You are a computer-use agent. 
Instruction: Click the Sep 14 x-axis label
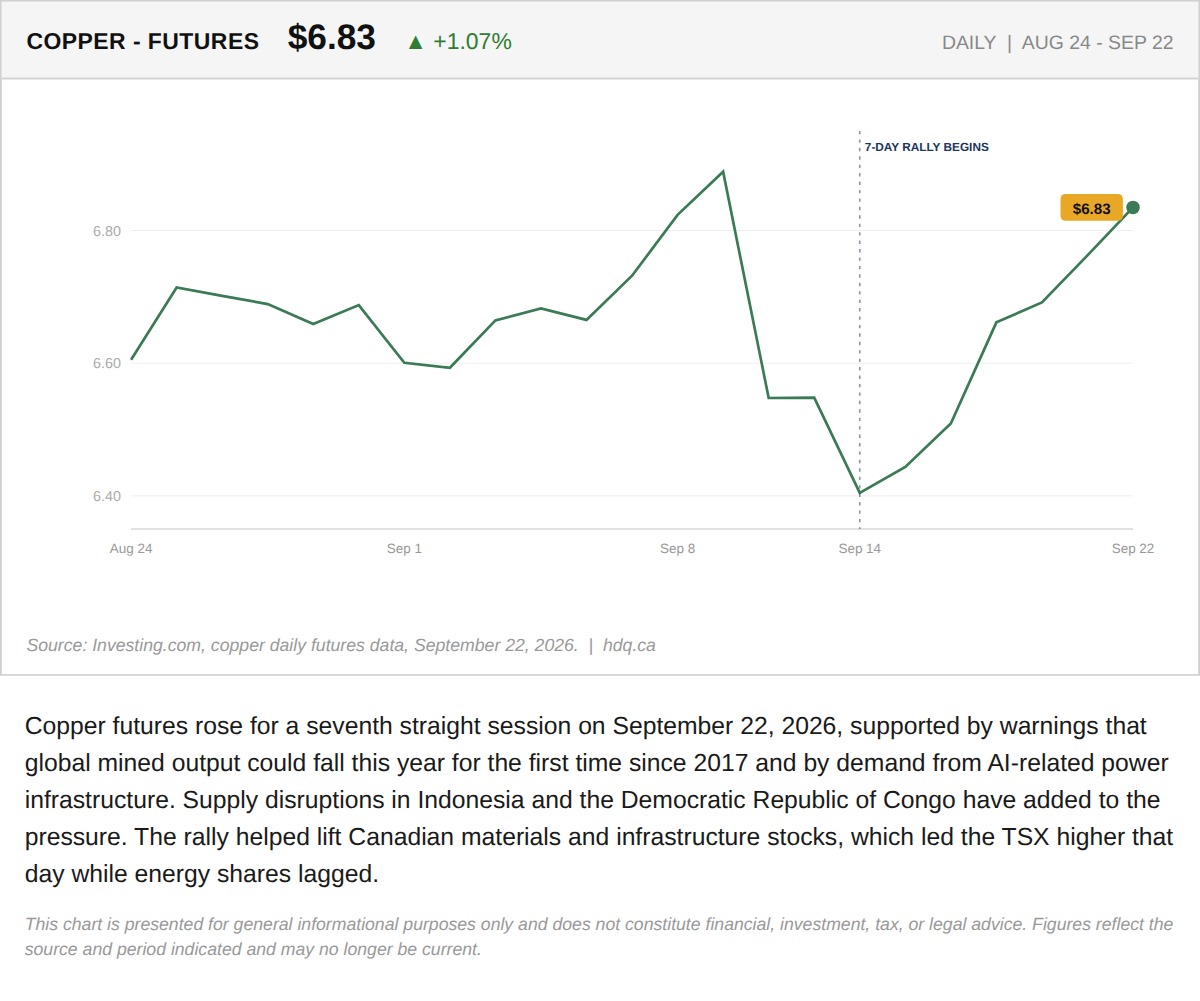[859, 548]
